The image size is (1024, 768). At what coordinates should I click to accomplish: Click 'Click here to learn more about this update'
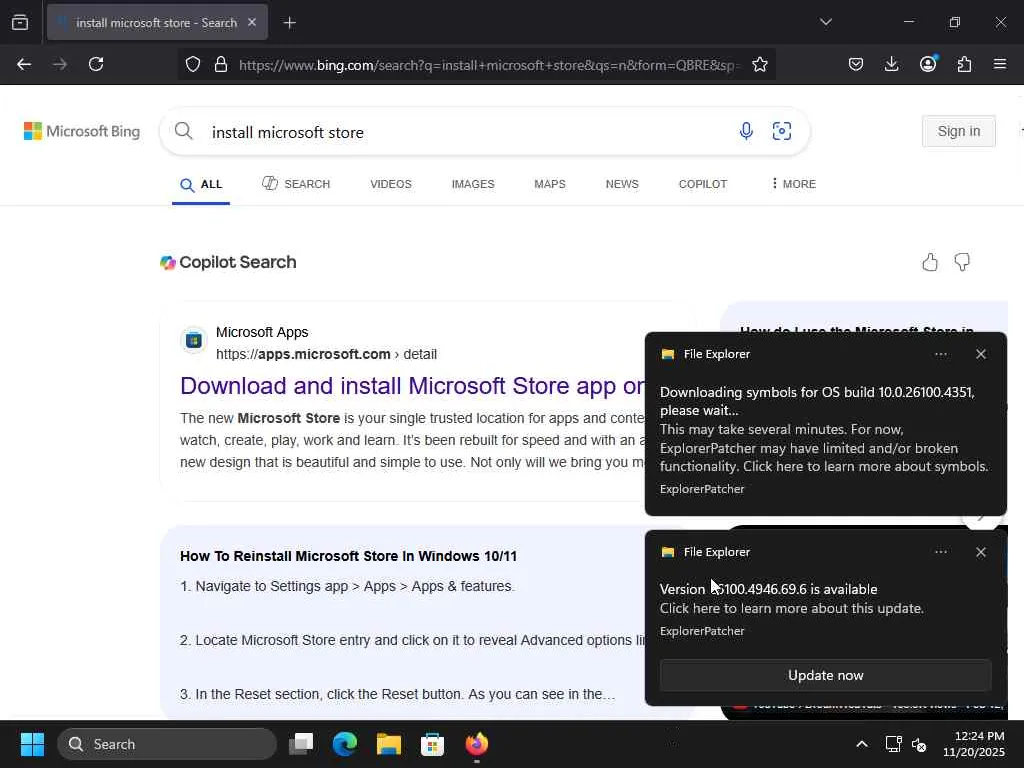coord(792,609)
